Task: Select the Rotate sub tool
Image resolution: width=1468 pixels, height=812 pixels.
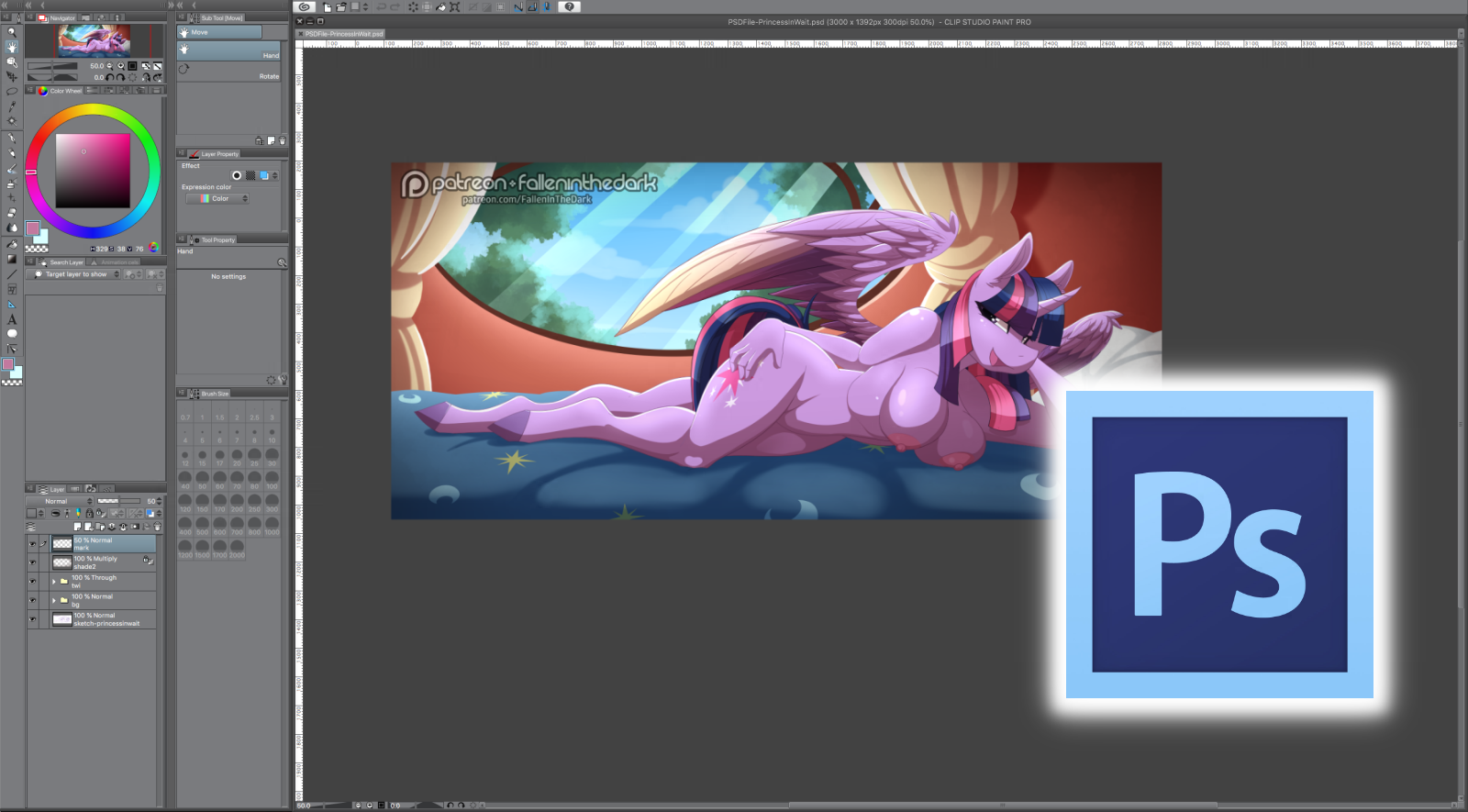Action: 228,70
